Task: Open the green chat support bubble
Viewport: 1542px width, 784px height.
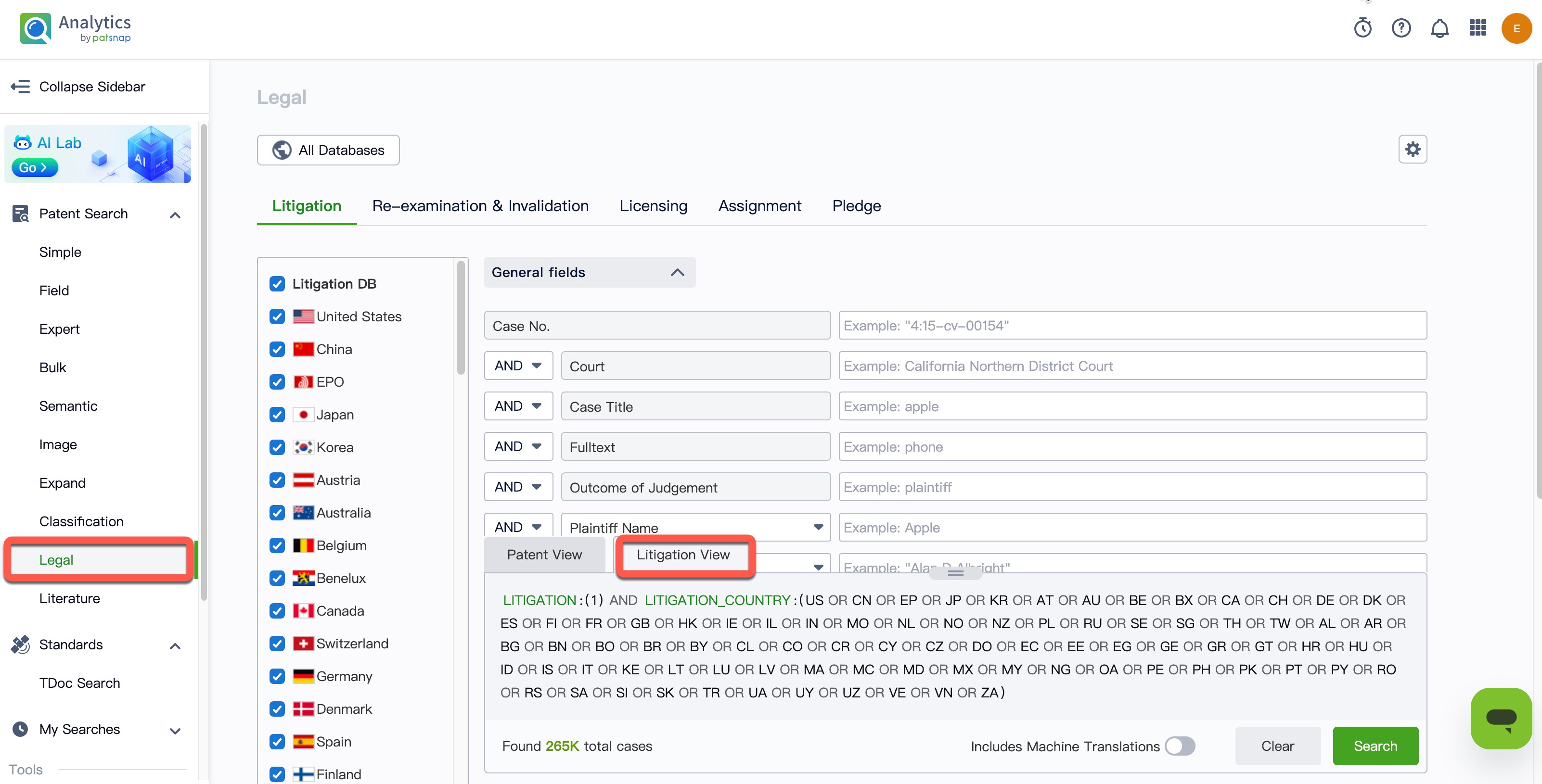Action: pos(1500,718)
